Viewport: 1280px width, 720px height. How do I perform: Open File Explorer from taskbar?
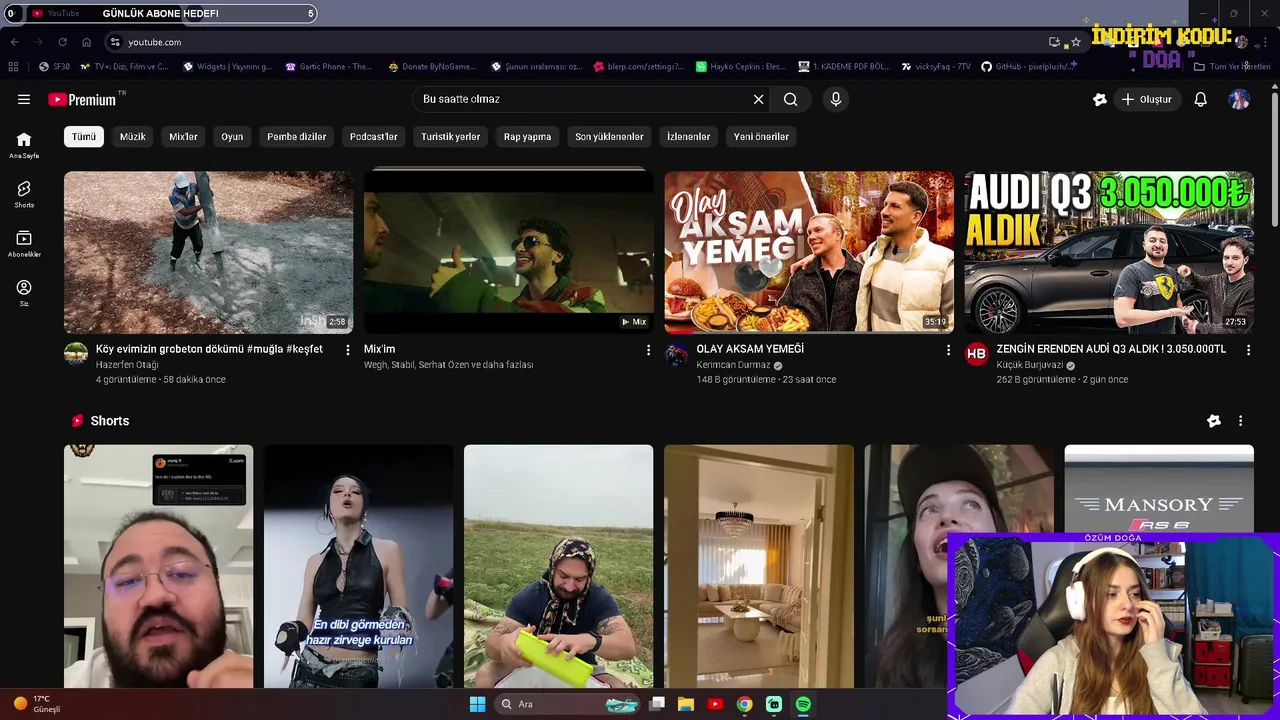[x=686, y=704]
